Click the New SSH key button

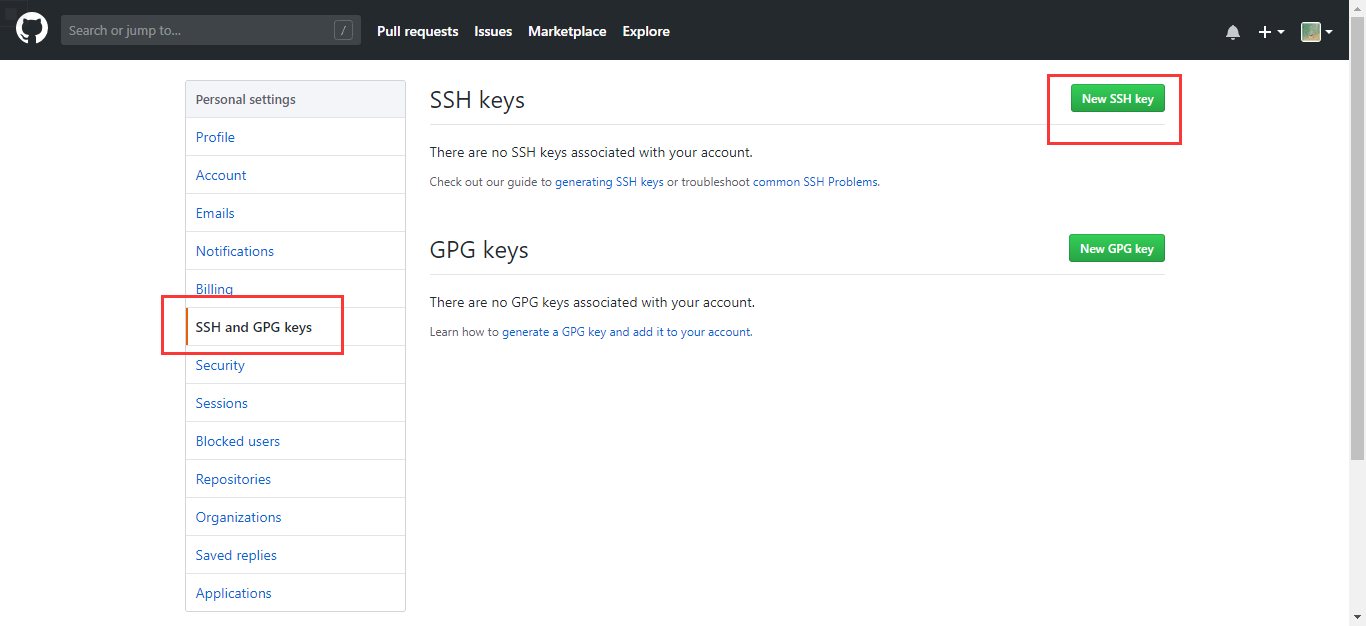[x=1118, y=98]
